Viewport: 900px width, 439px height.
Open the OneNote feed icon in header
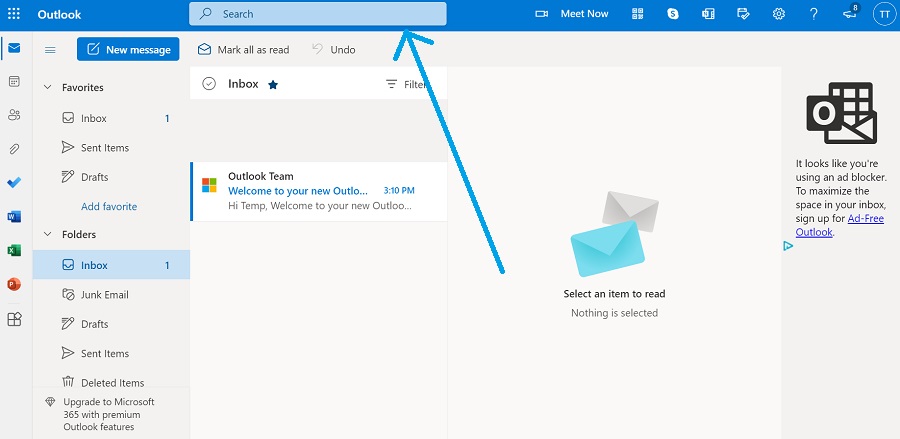point(708,14)
